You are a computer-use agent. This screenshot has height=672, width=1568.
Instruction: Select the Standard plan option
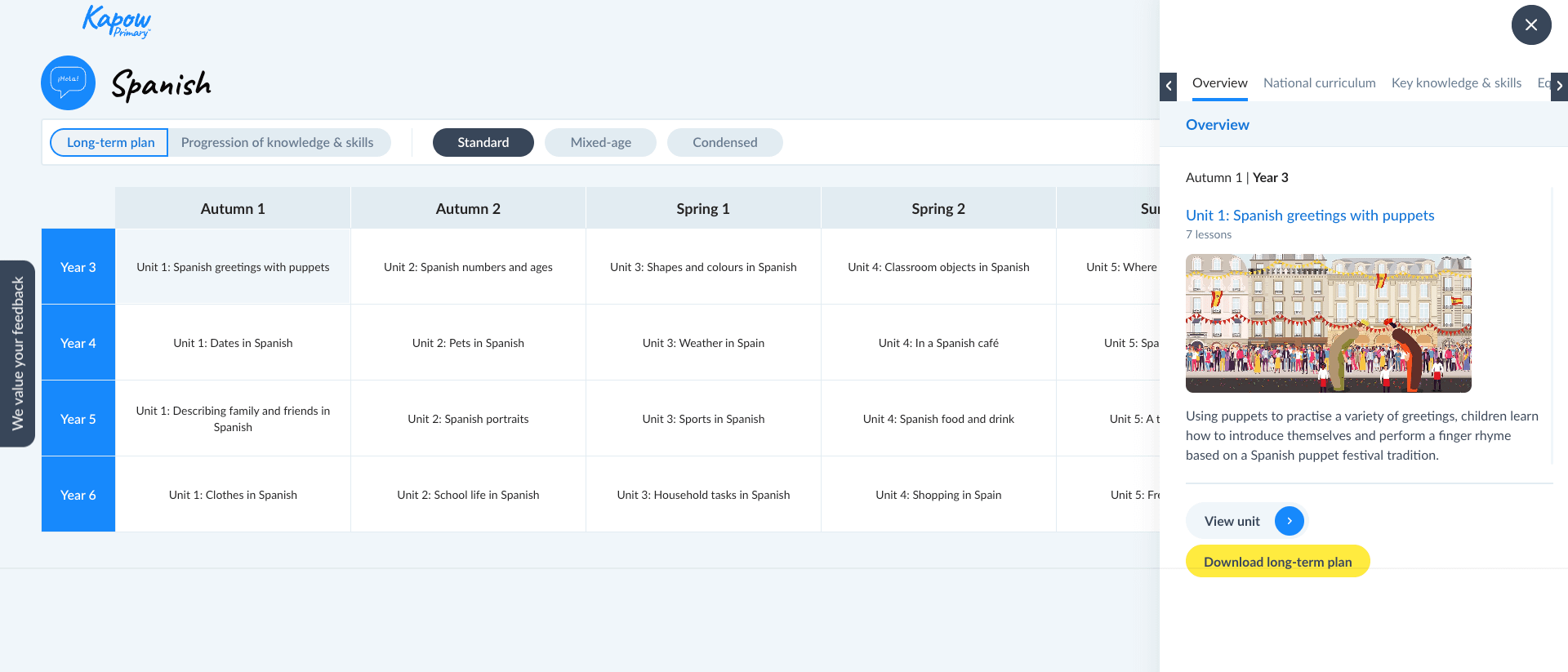(x=483, y=142)
